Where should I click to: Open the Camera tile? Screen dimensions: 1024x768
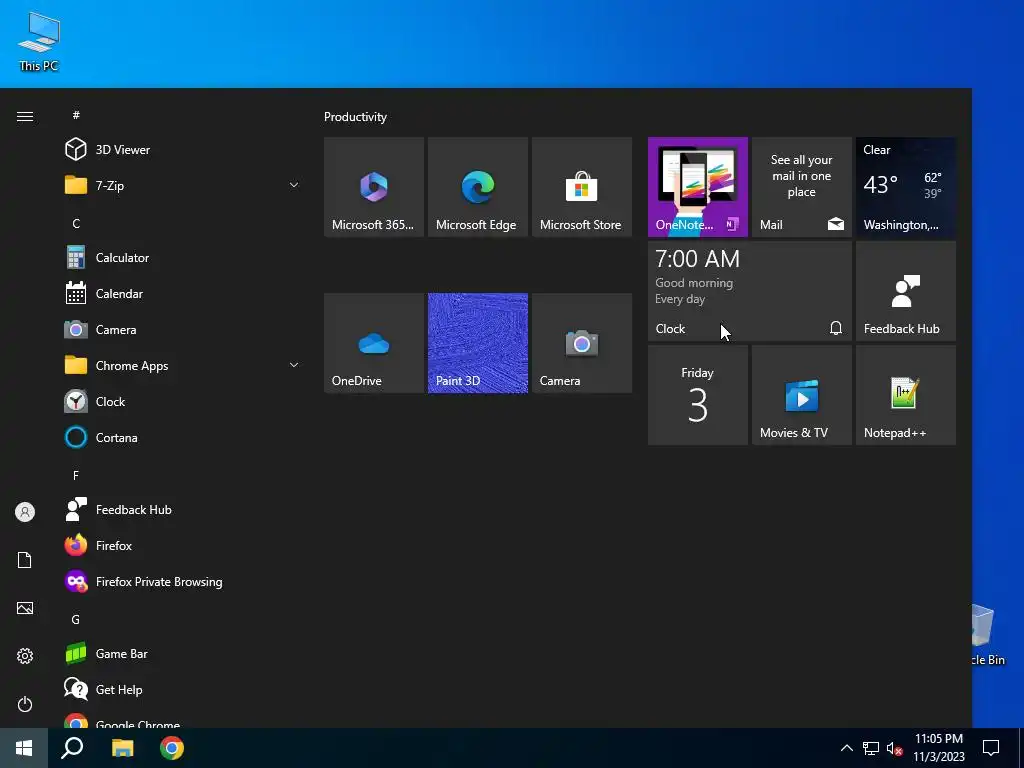pos(582,343)
